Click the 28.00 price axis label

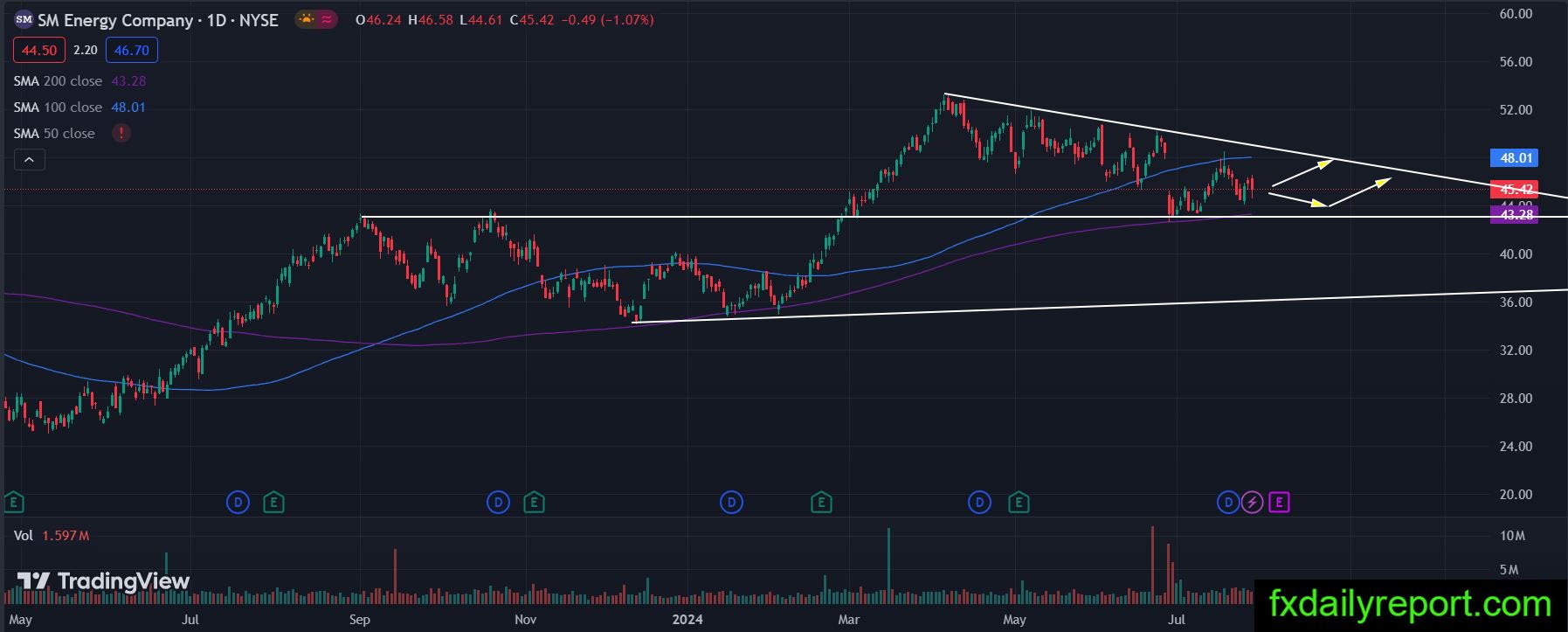pos(1516,399)
